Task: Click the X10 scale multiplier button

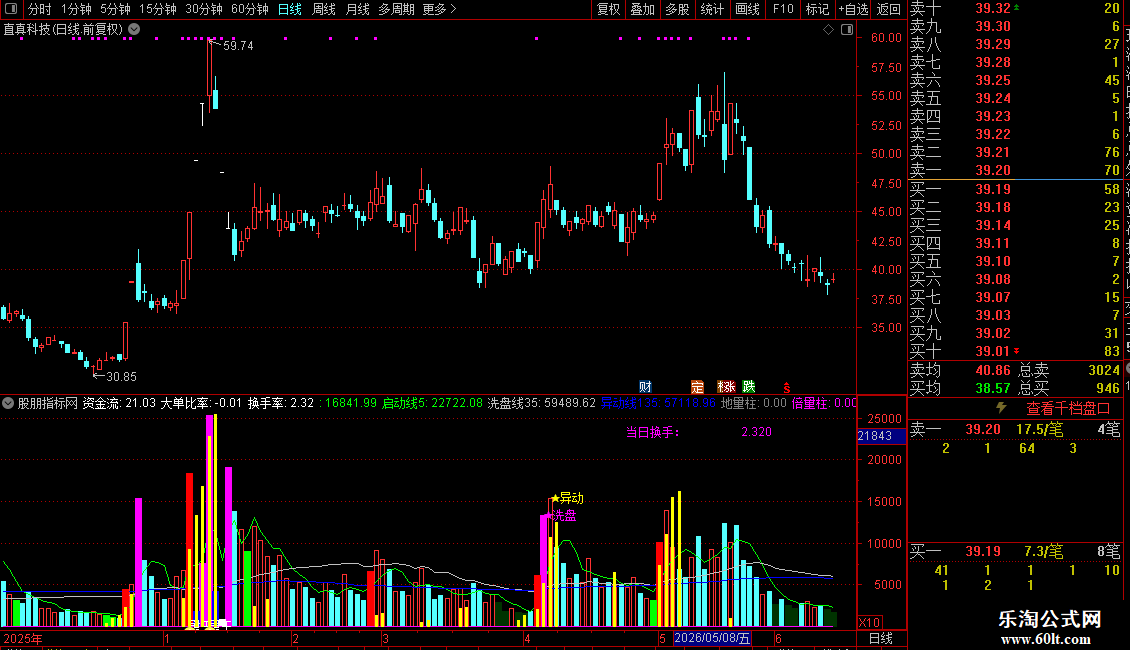Action: click(x=869, y=622)
